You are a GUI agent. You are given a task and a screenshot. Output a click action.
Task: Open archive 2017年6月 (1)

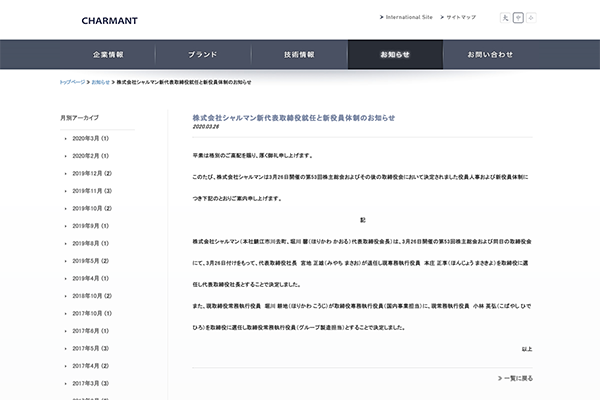click(91, 331)
